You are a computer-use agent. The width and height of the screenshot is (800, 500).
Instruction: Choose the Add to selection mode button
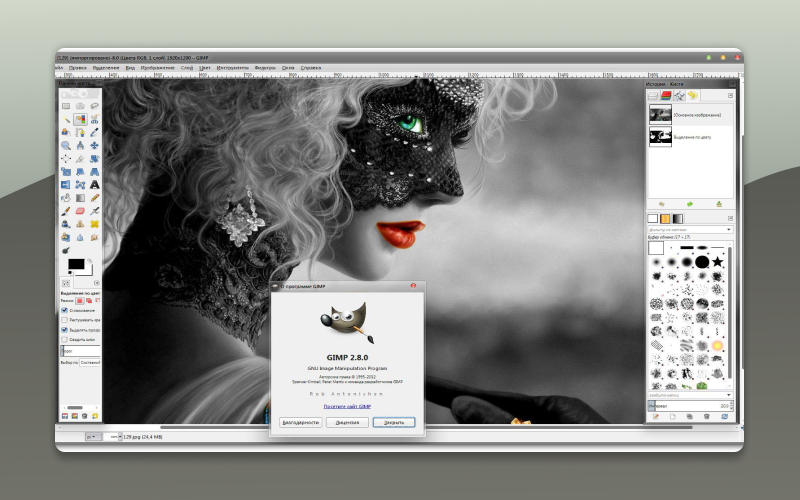tap(89, 301)
